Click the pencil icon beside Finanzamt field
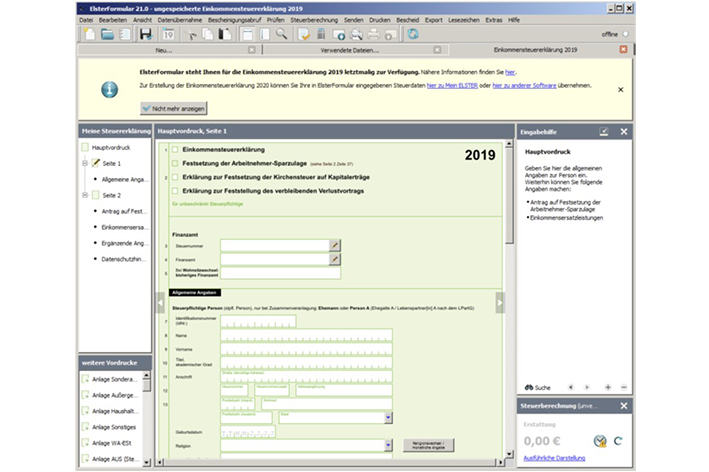Viewport: 709px width, 472px height. 335,258
